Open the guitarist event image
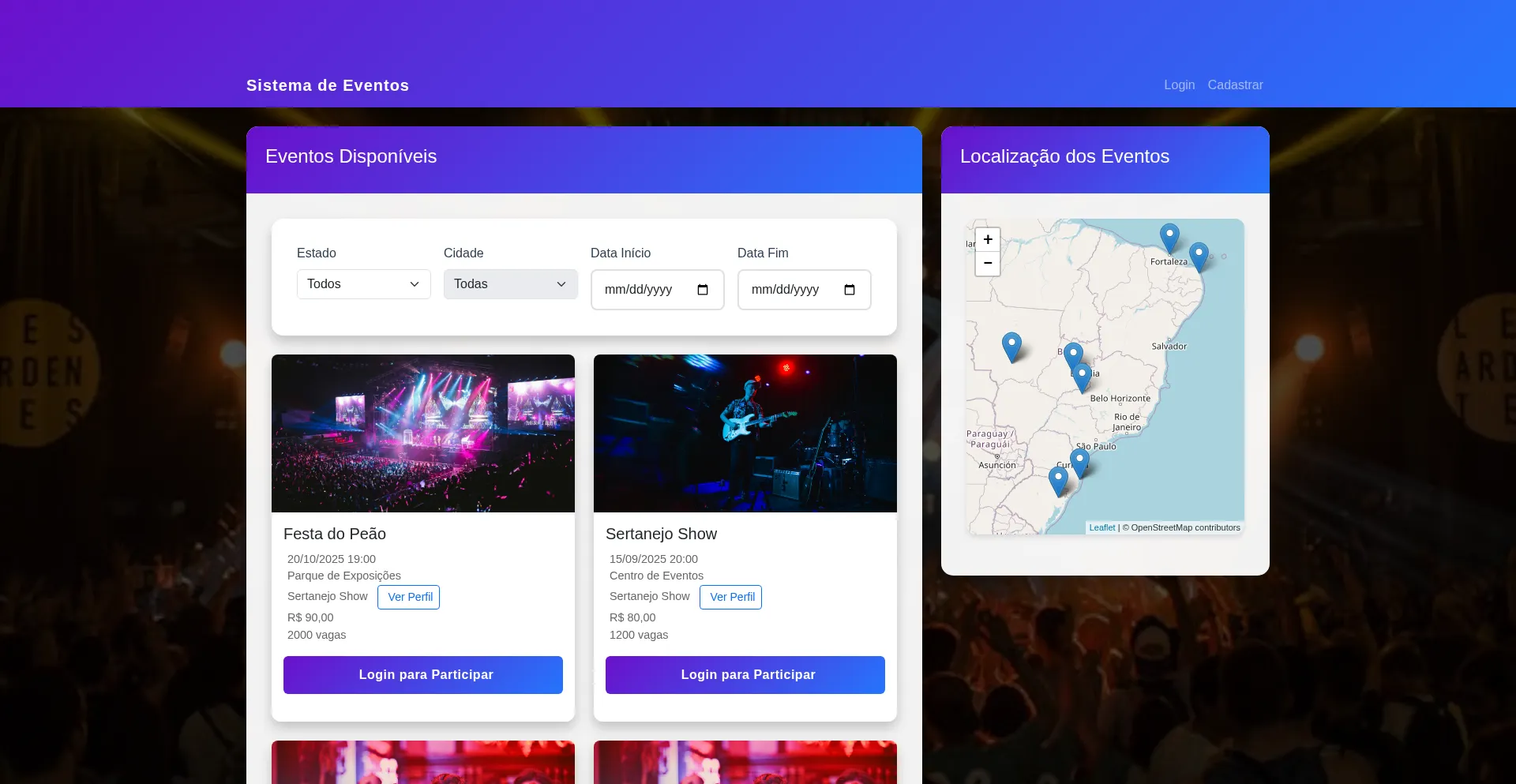This screenshot has height=784, width=1516. click(745, 433)
